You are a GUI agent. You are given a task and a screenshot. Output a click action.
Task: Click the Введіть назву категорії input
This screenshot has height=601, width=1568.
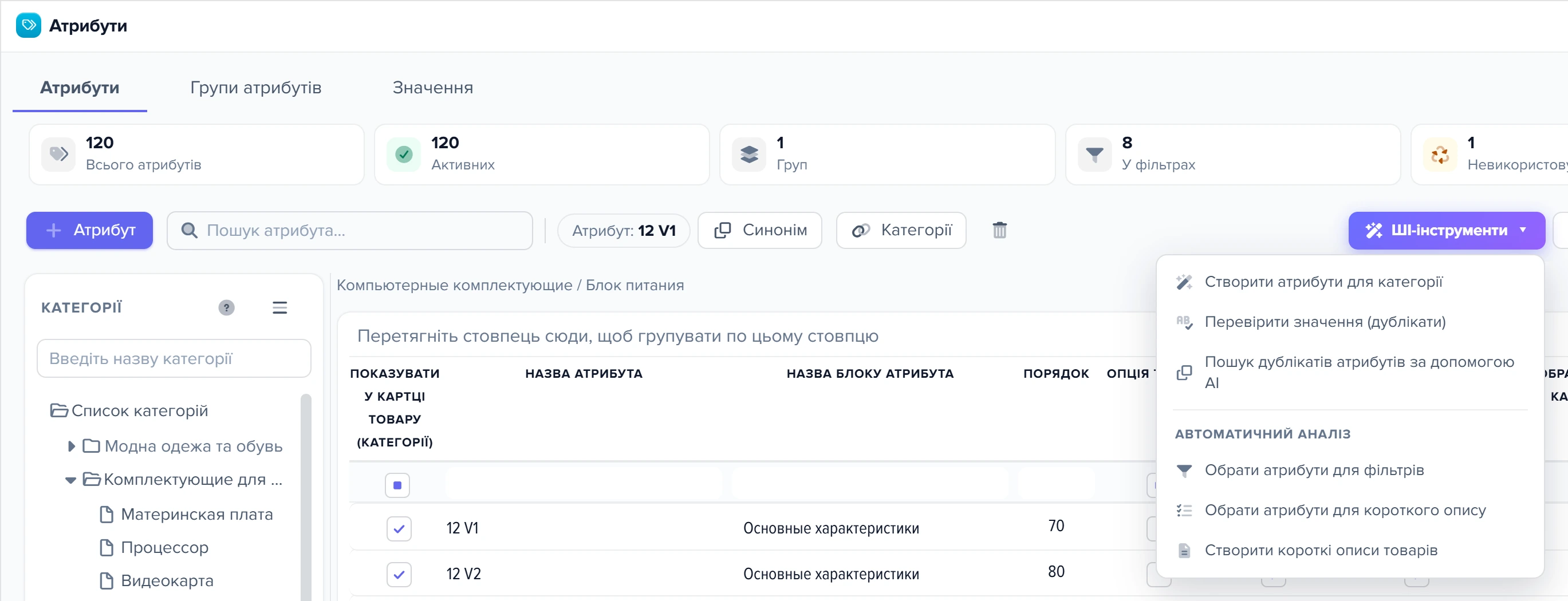(174, 358)
